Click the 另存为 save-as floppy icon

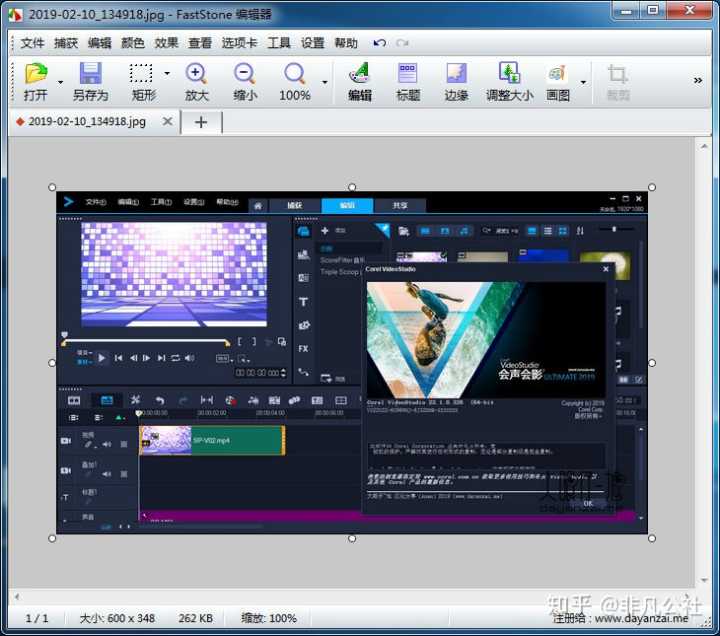click(90, 73)
